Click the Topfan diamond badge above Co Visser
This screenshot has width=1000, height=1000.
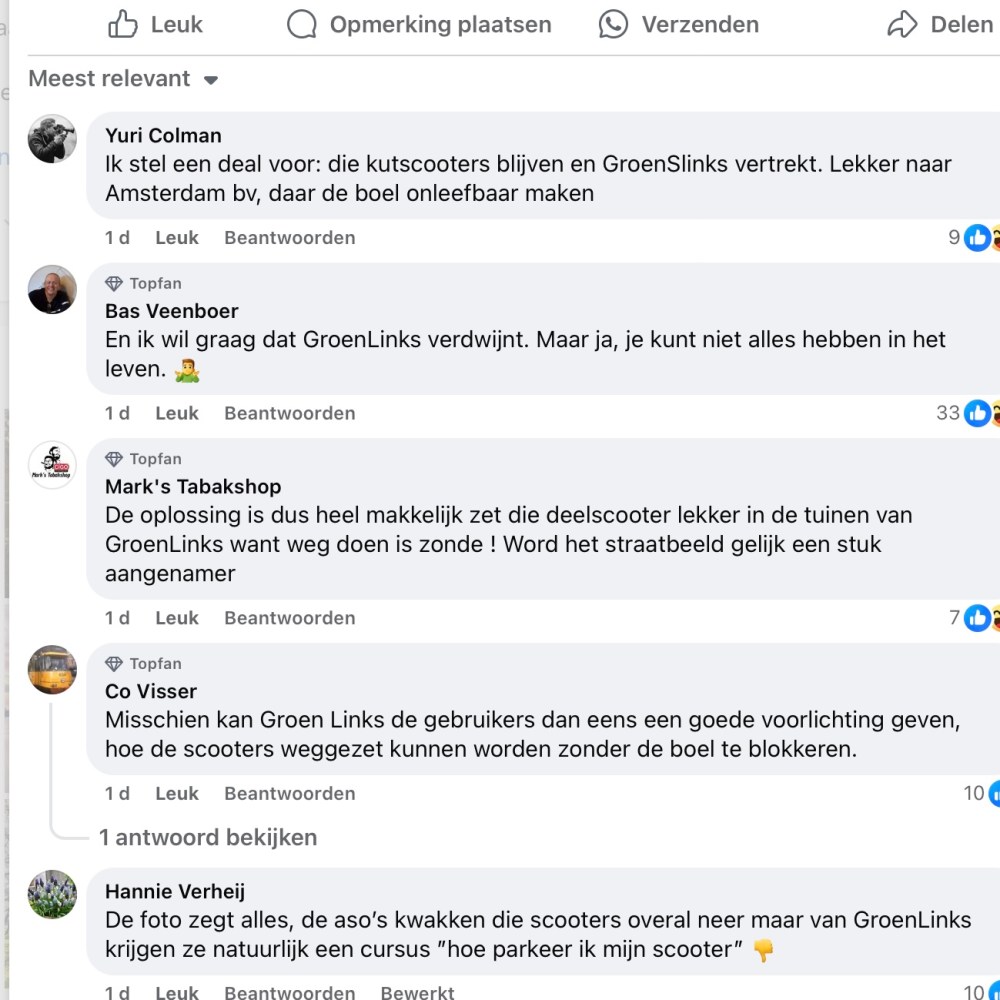114,664
